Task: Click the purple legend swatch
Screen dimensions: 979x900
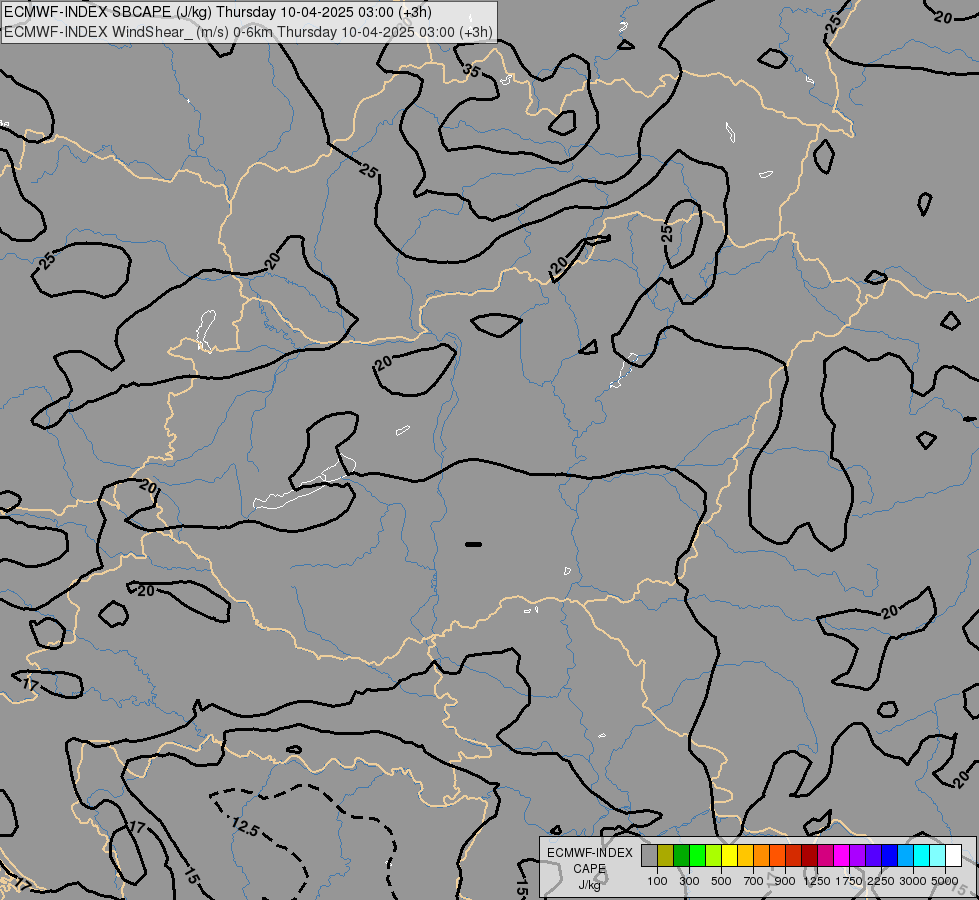Action: (858, 856)
